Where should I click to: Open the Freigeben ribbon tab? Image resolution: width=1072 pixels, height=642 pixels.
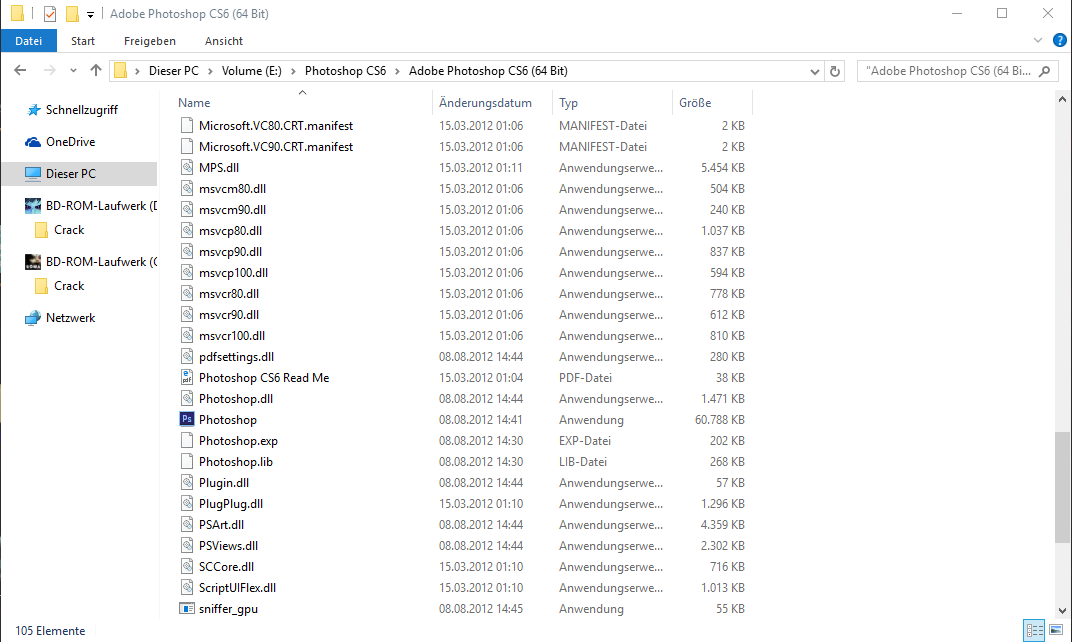(x=150, y=41)
